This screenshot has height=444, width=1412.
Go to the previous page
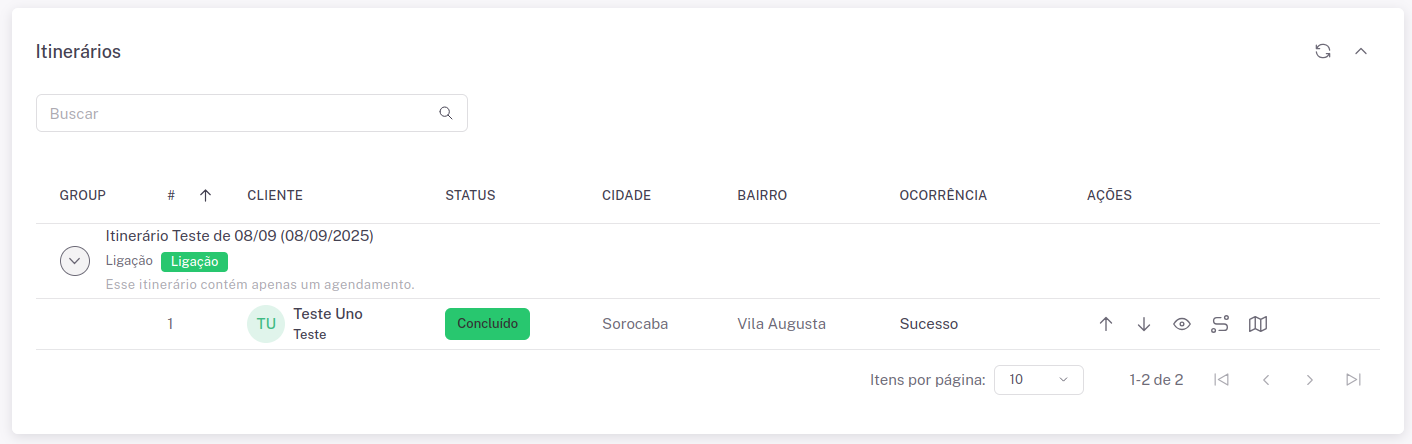pos(1265,380)
